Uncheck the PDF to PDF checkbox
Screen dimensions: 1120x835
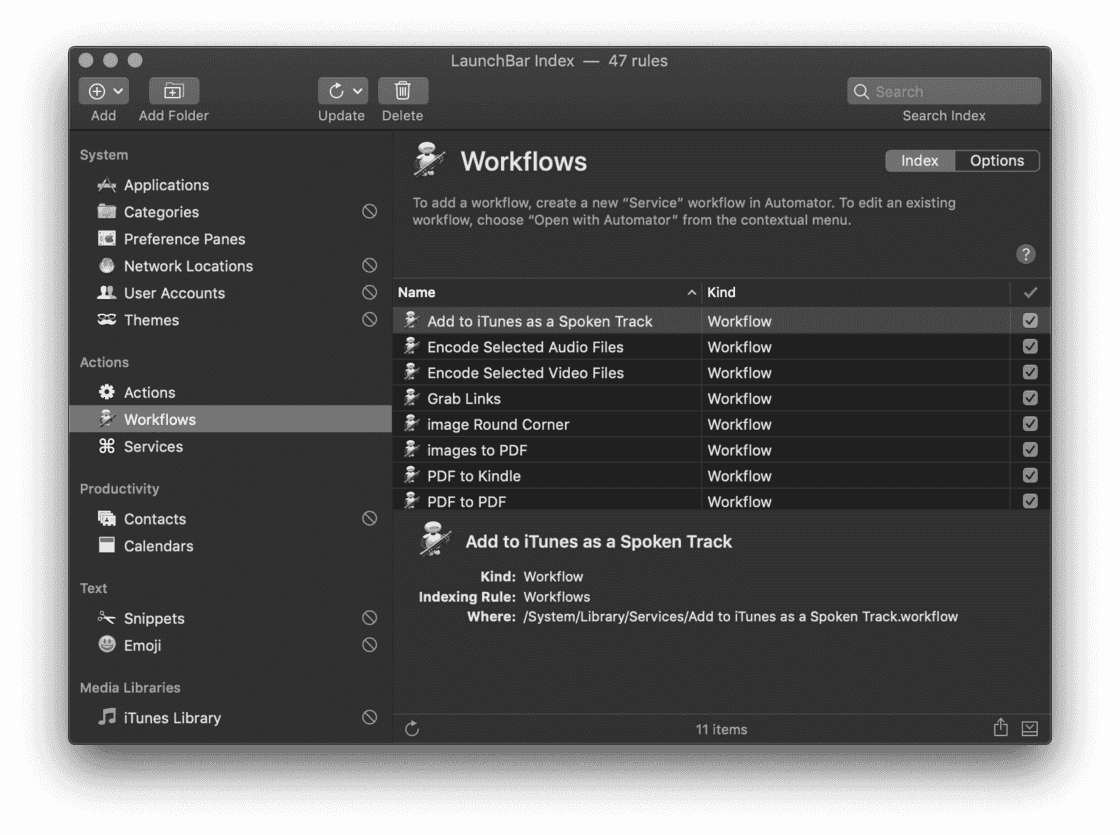1030,501
